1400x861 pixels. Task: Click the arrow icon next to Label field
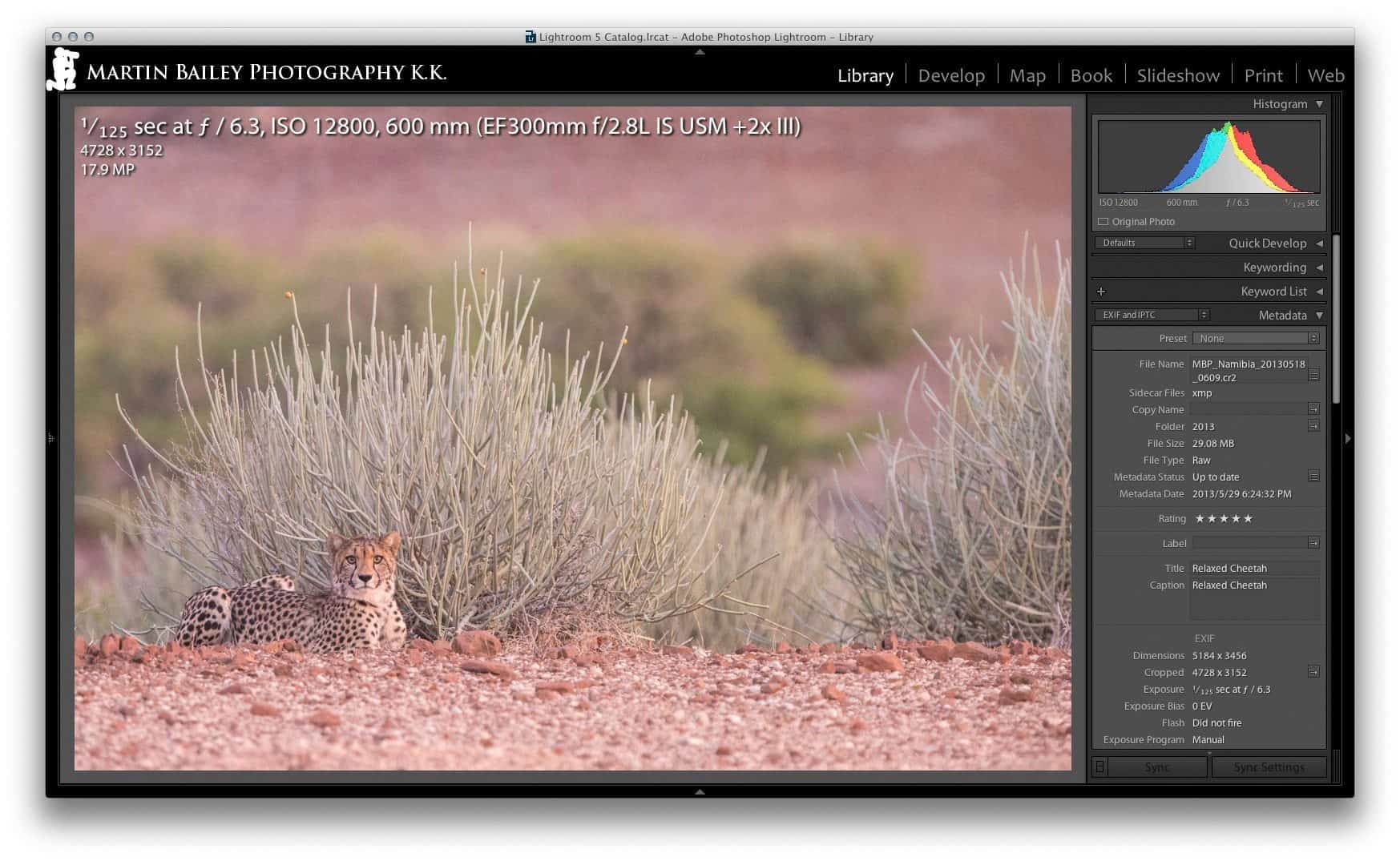1313,543
